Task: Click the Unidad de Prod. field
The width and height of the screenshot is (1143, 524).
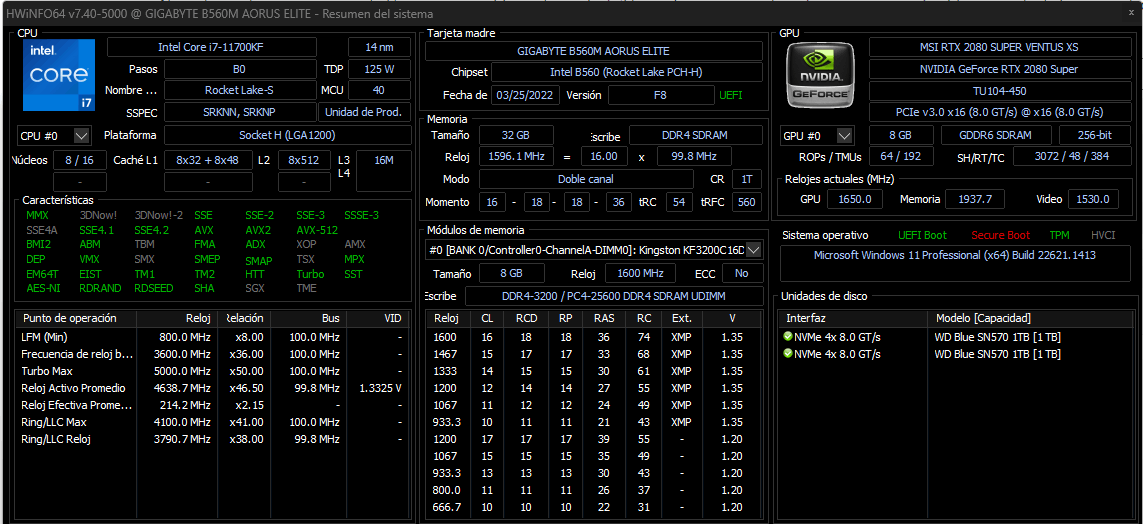Action: [364, 112]
